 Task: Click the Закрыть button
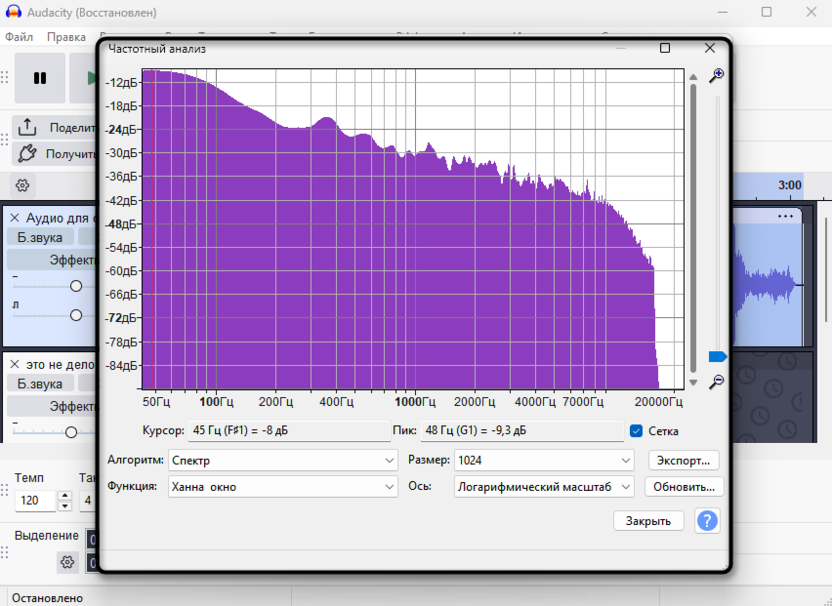648,521
